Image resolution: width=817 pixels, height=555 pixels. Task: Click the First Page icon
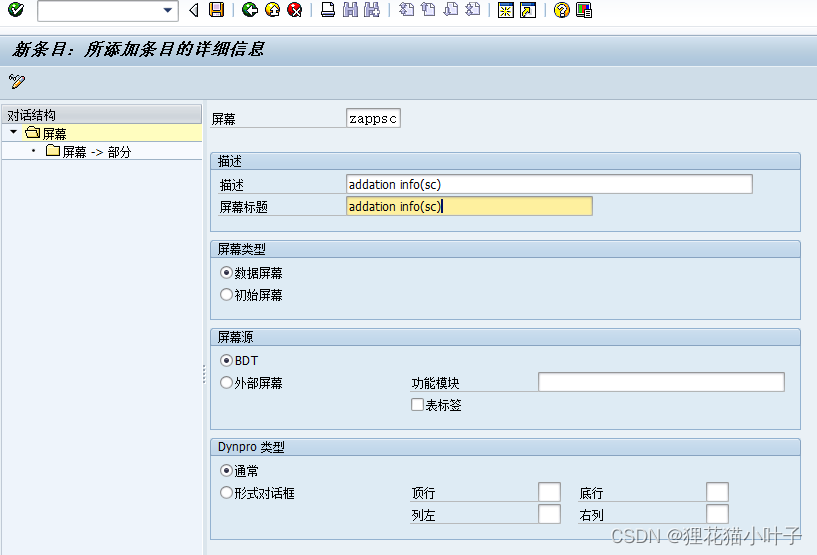pyautogui.click(x=406, y=9)
